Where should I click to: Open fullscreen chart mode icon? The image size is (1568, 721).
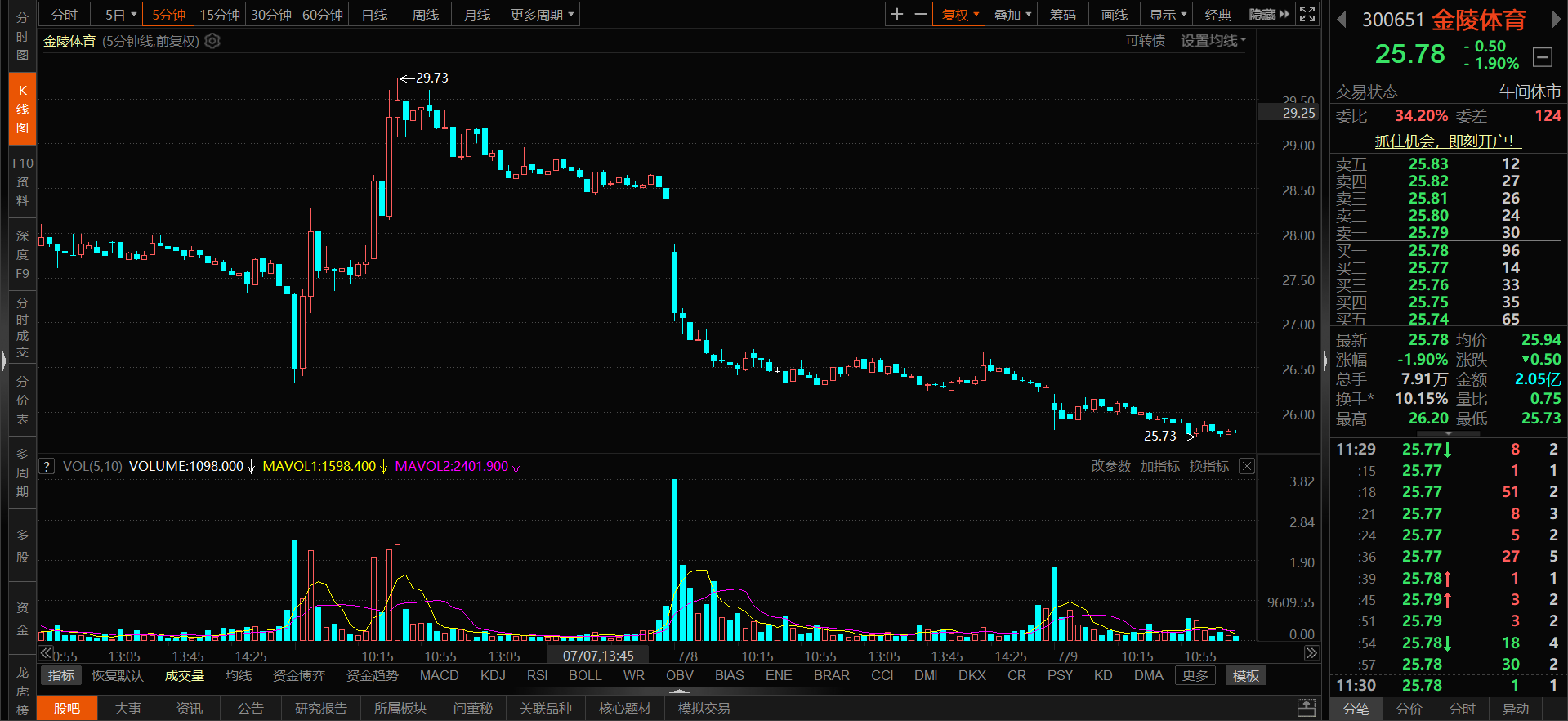tap(1307, 15)
